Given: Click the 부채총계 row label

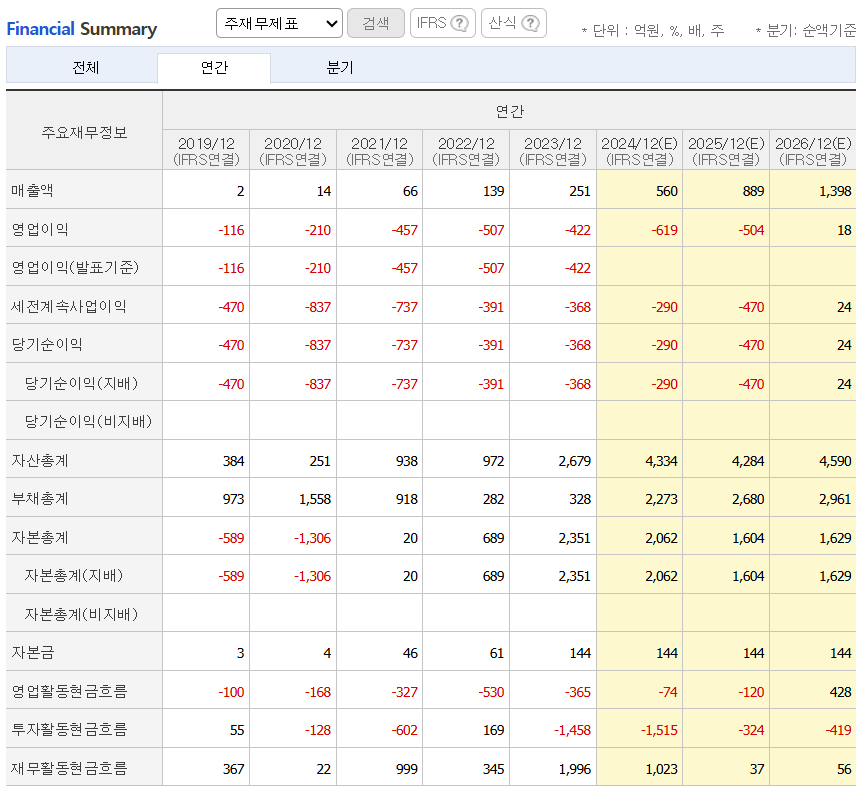Looking at the screenshot, I should (40, 499).
